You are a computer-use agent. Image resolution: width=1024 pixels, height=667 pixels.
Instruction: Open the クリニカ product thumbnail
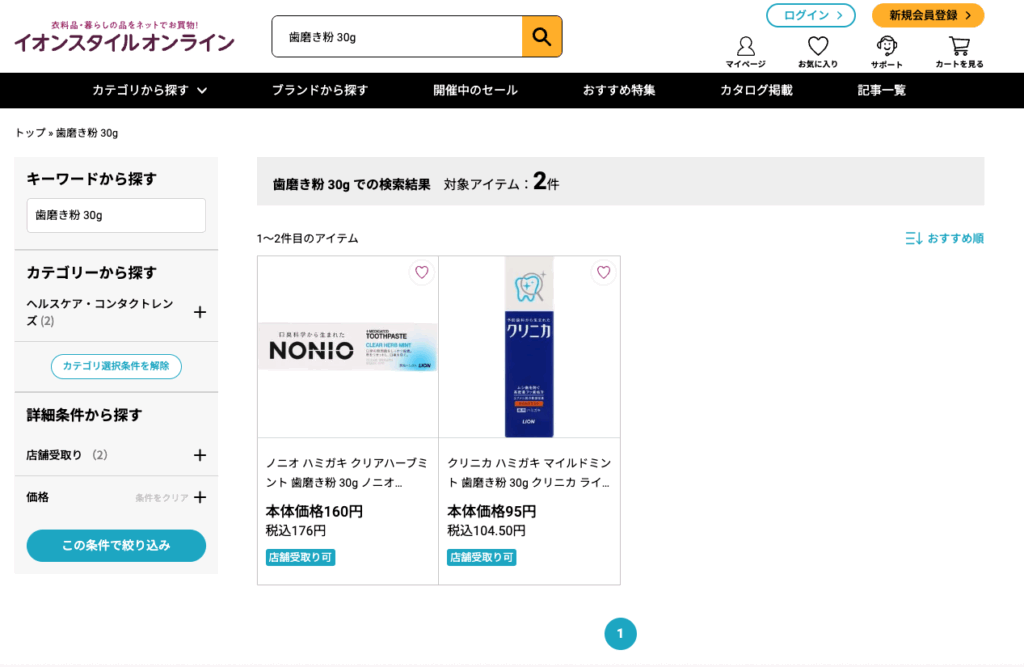click(x=529, y=347)
